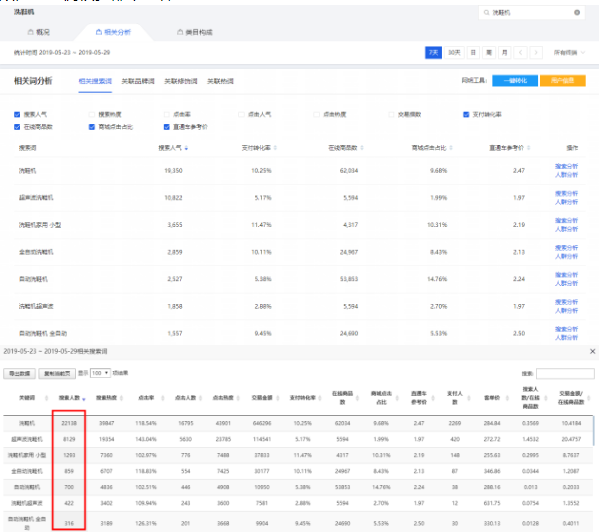
Task: Select the 关联品牌词 sub-tab
Action: pyautogui.click(x=138, y=81)
